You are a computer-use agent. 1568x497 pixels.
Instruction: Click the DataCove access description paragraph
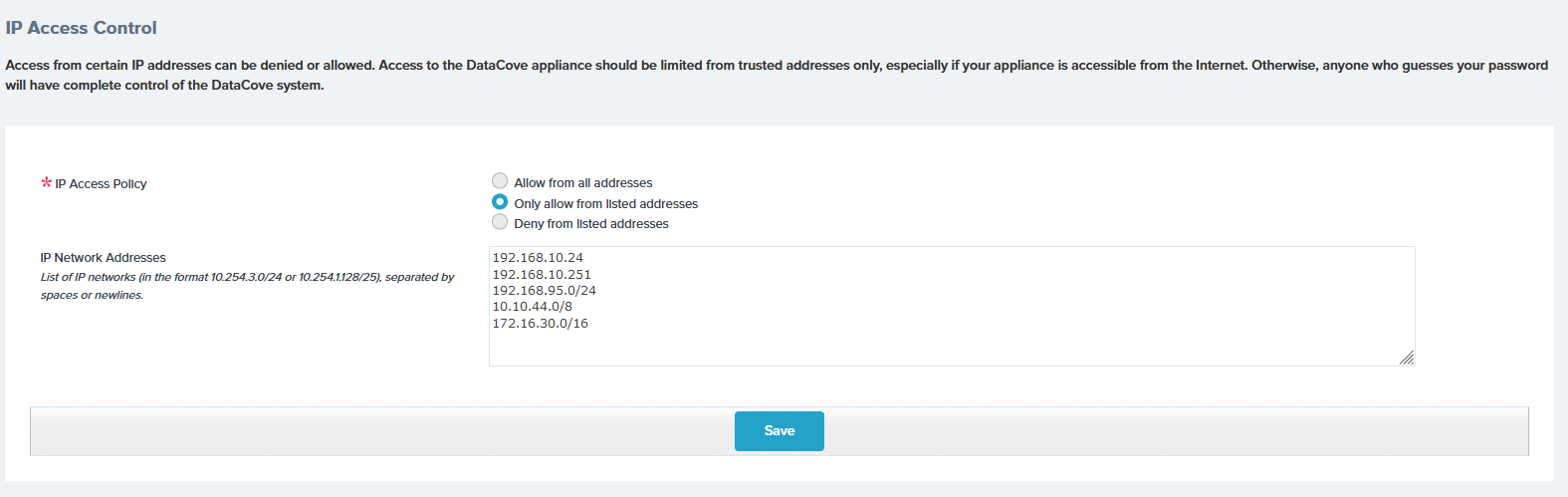click(777, 75)
